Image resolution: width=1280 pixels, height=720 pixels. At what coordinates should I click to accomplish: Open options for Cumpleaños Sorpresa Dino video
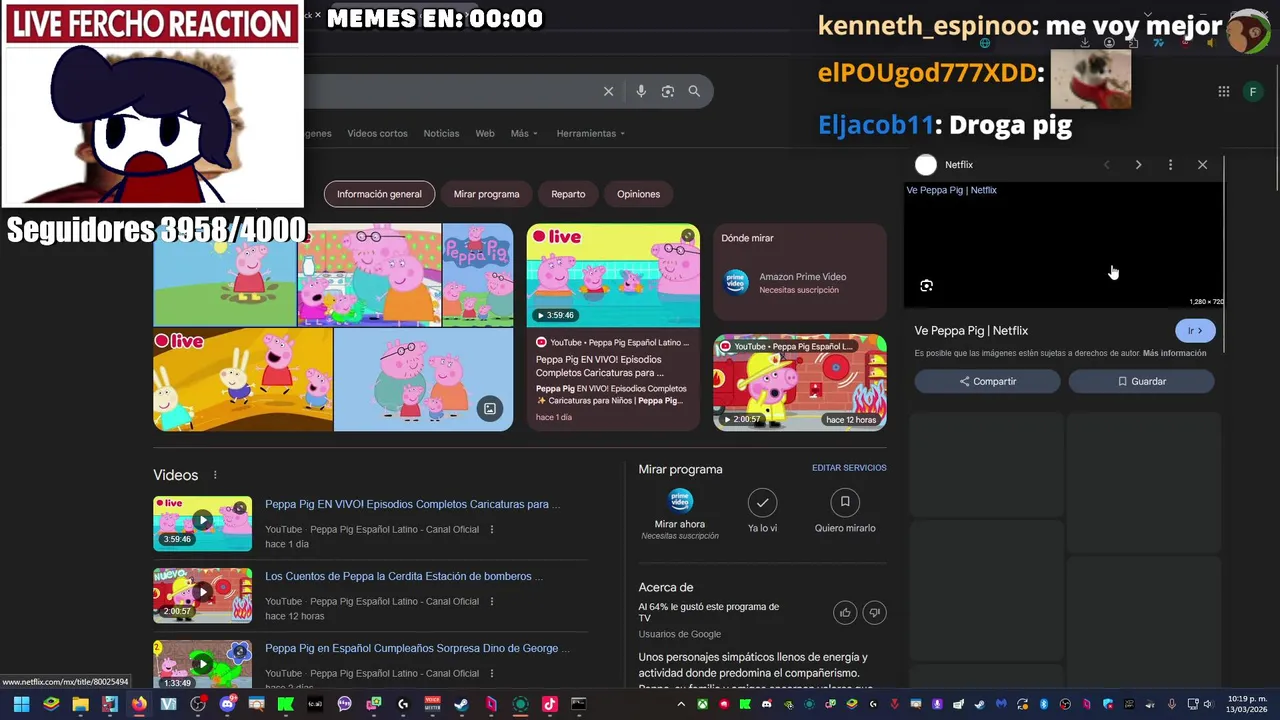491,673
